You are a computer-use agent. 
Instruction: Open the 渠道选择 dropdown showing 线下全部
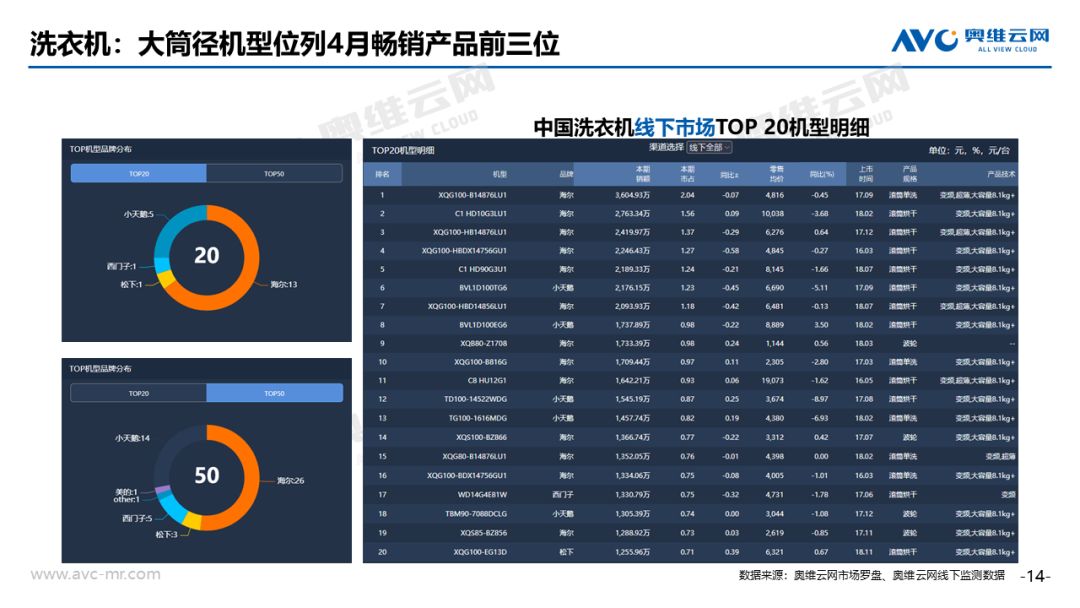(x=709, y=147)
